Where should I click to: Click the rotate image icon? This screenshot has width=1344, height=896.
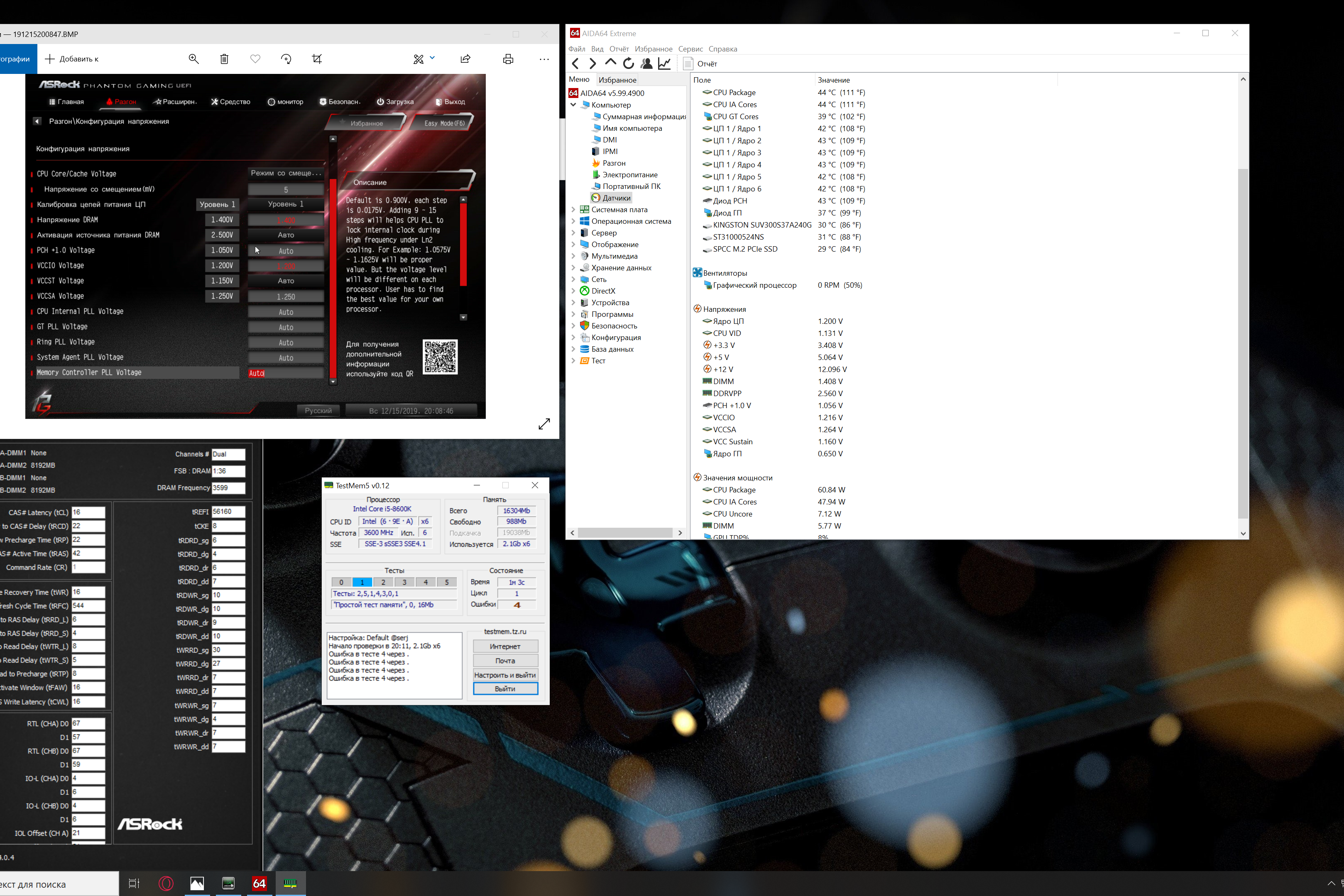tap(286, 59)
